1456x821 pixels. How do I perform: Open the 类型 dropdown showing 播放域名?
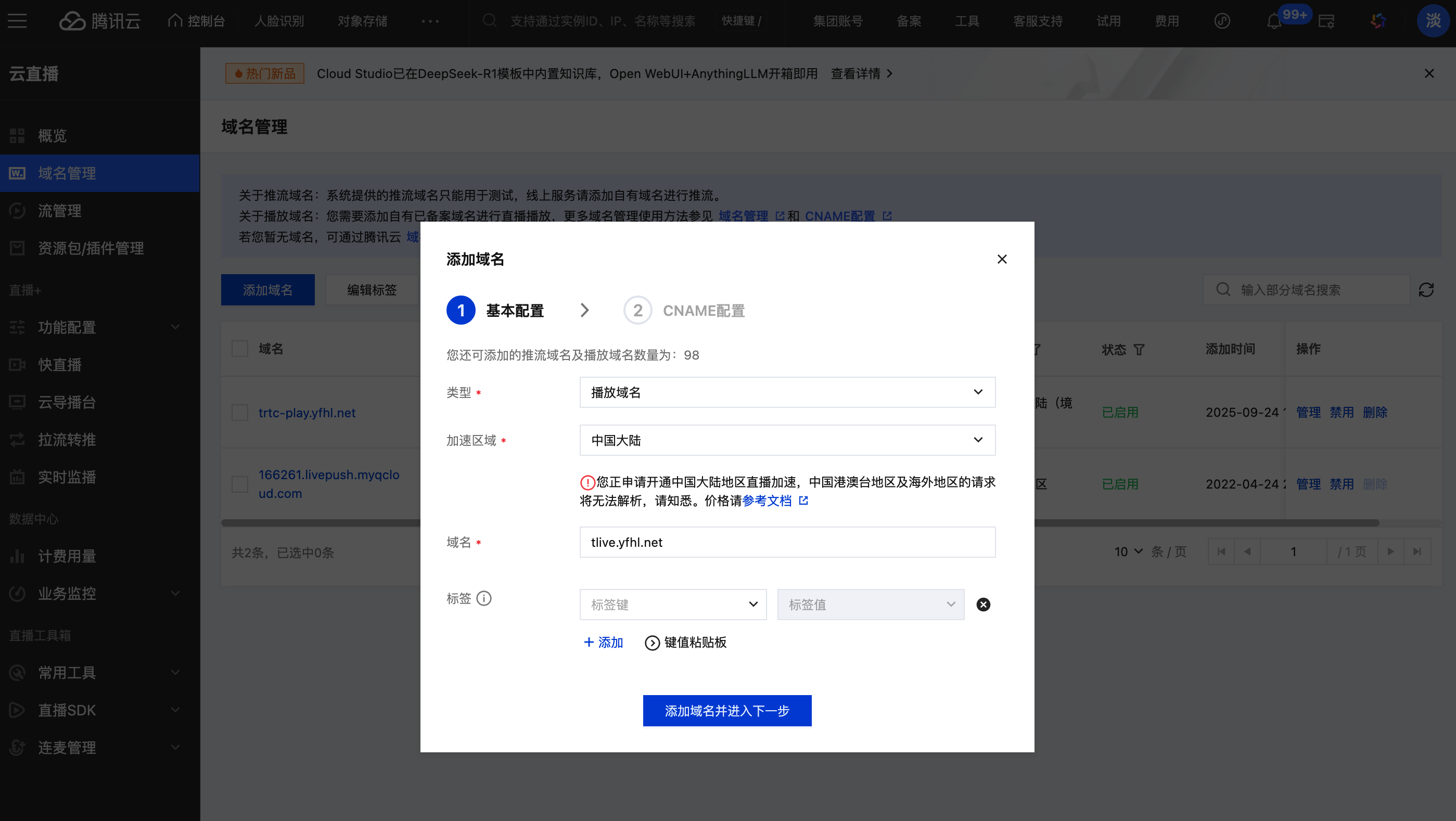tap(787, 392)
